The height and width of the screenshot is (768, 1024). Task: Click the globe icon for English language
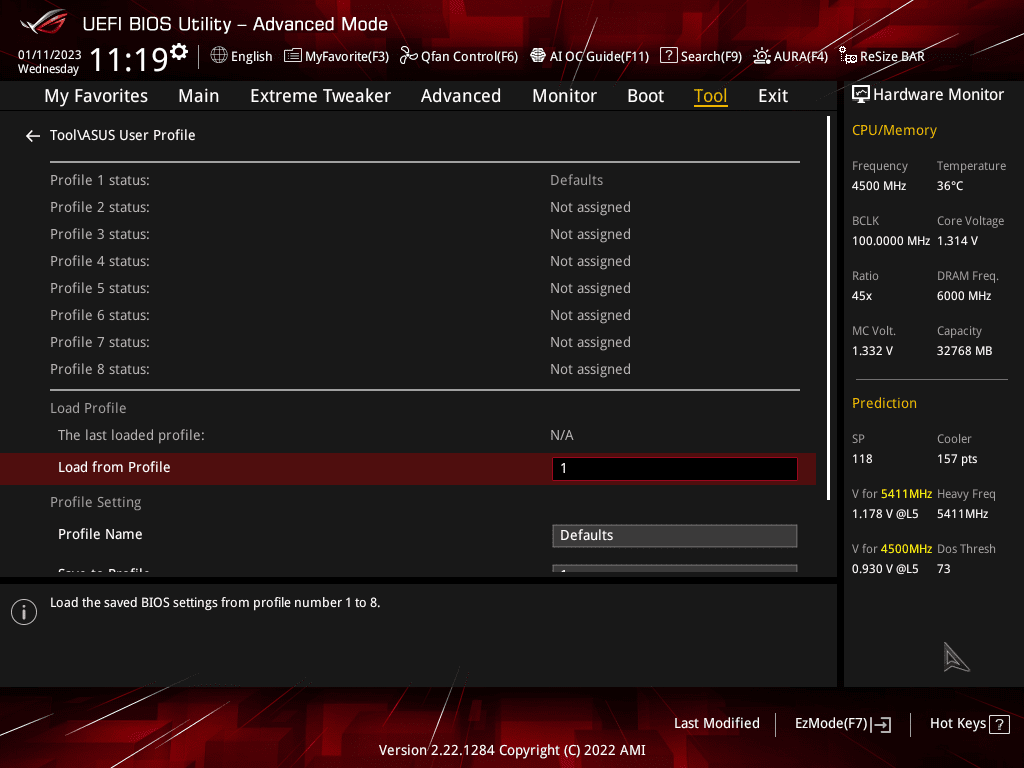click(x=219, y=56)
